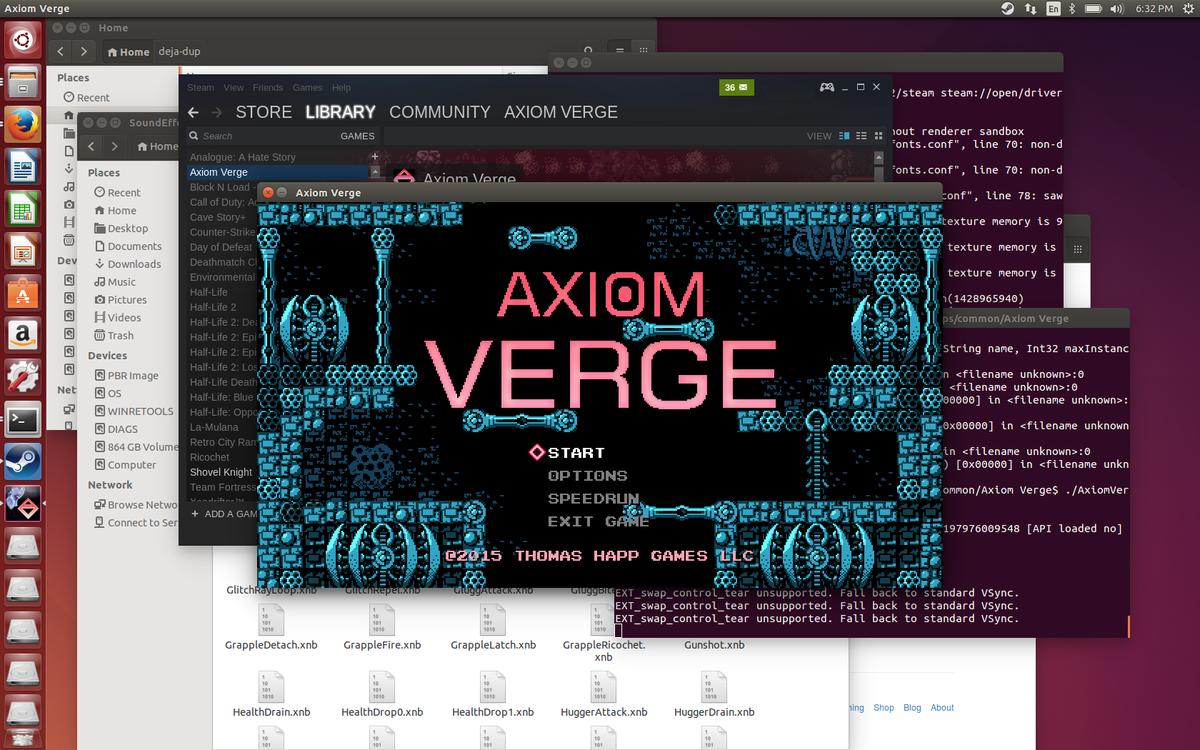Click plus beside Analogue: A Hate Story
The image size is (1200, 750).
coord(375,157)
